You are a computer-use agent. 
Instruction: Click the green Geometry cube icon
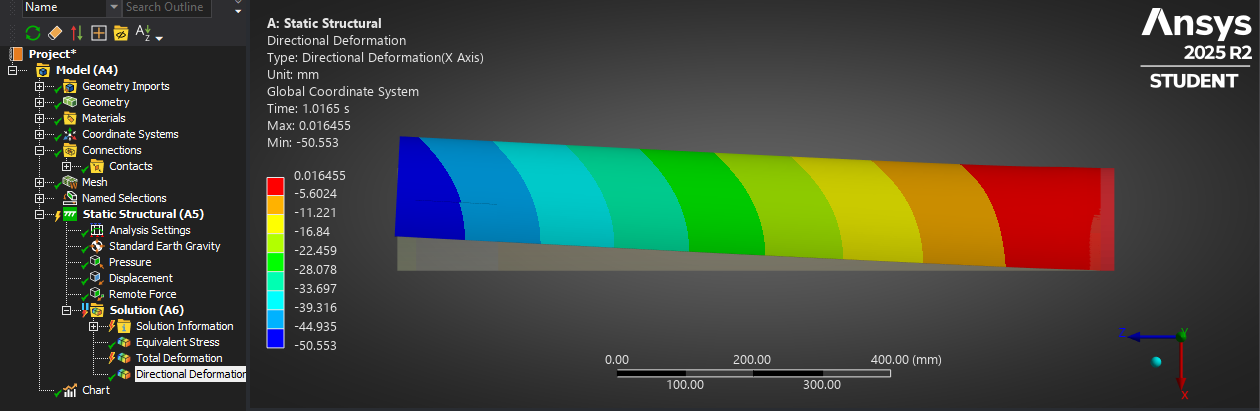click(x=69, y=102)
